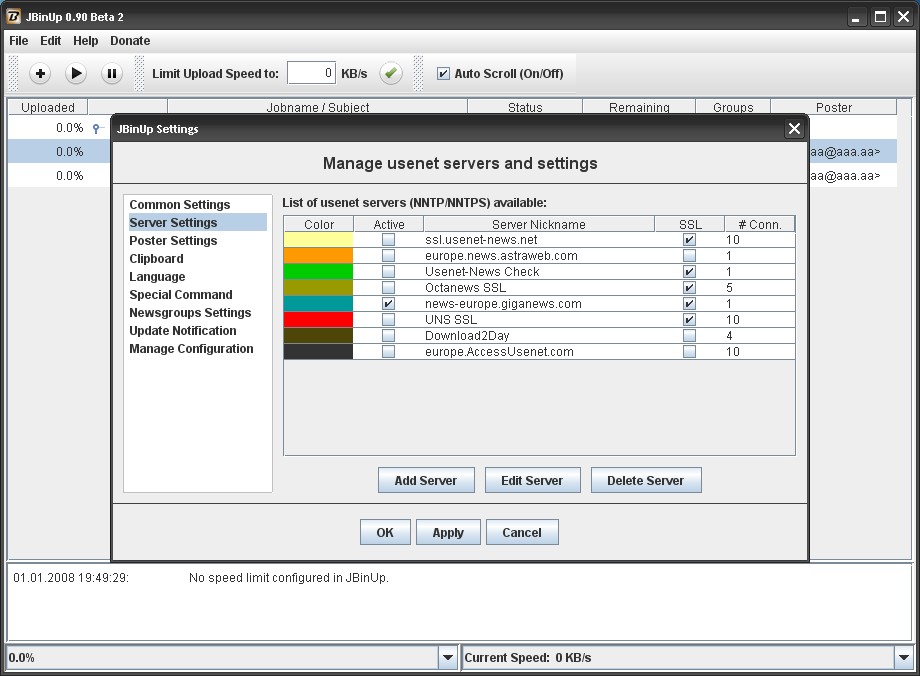The height and width of the screenshot is (676, 920).
Task: Click the JBinUp app icon in title bar
Action: click(x=13, y=16)
